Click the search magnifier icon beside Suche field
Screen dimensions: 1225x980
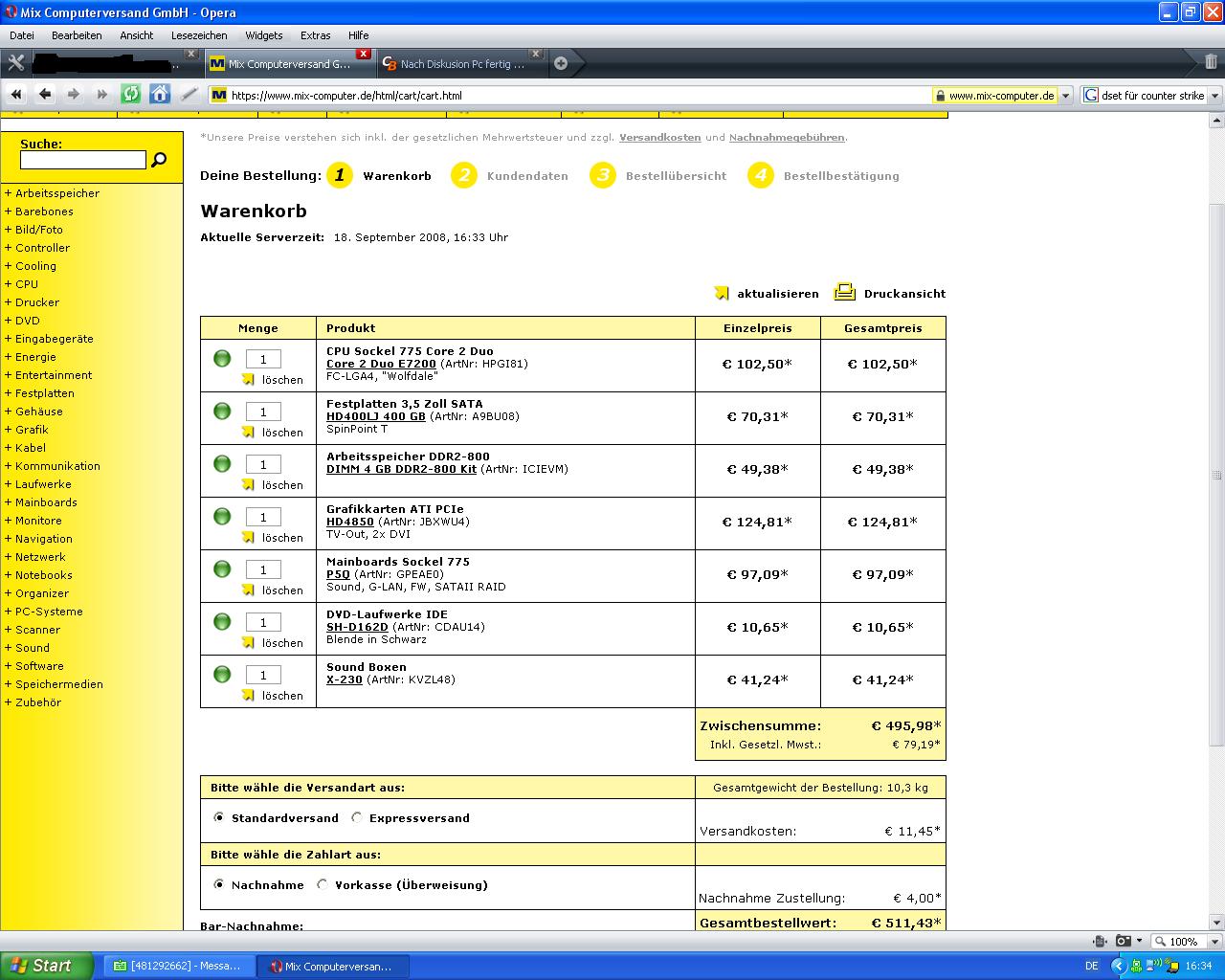(x=159, y=160)
